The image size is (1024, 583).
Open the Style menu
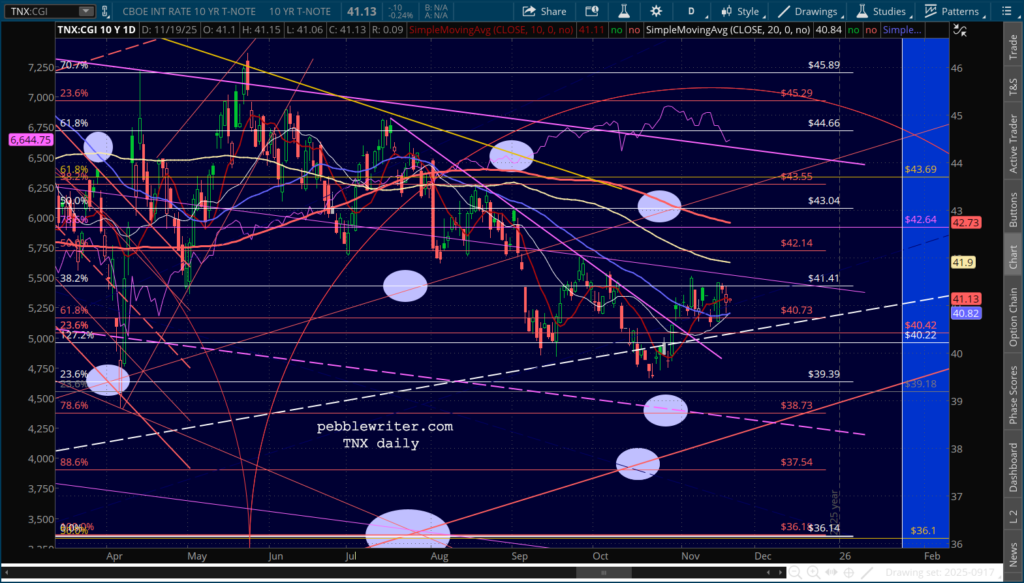pos(741,11)
